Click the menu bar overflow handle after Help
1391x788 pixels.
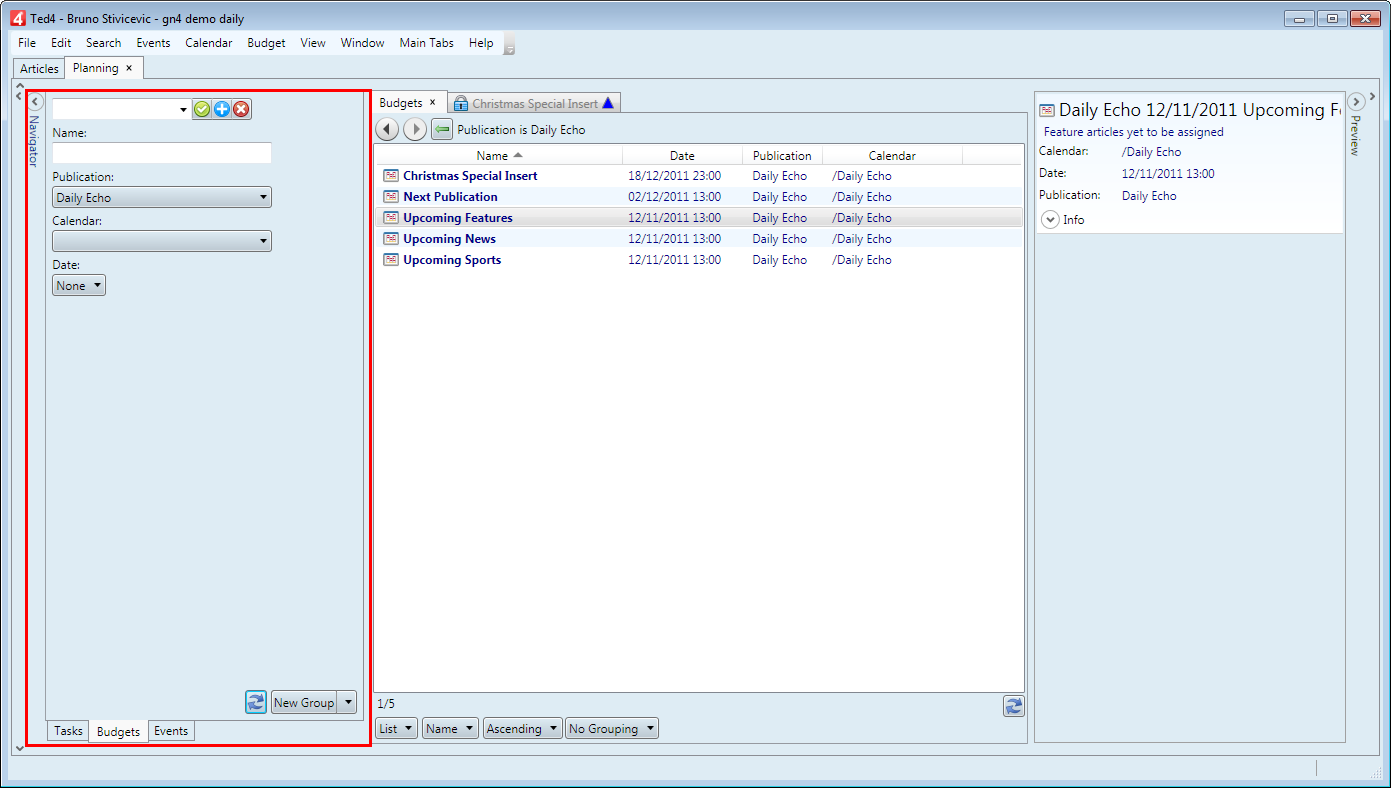509,45
